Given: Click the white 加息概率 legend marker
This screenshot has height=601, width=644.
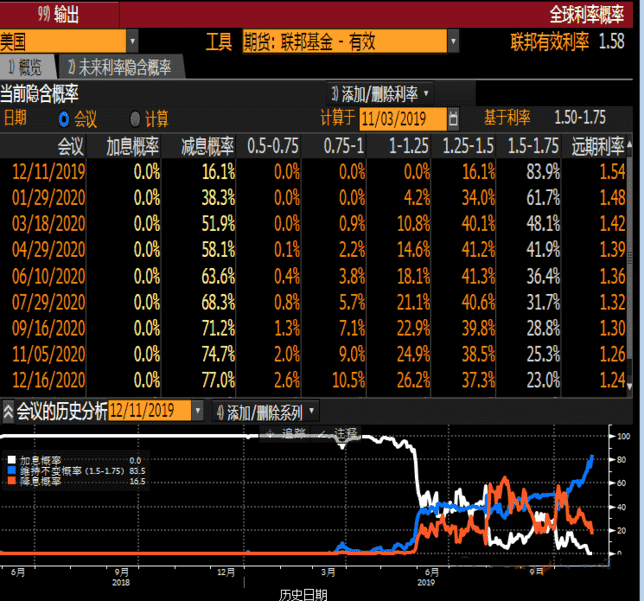Looking at the screenshot, I should pos(11,459).
